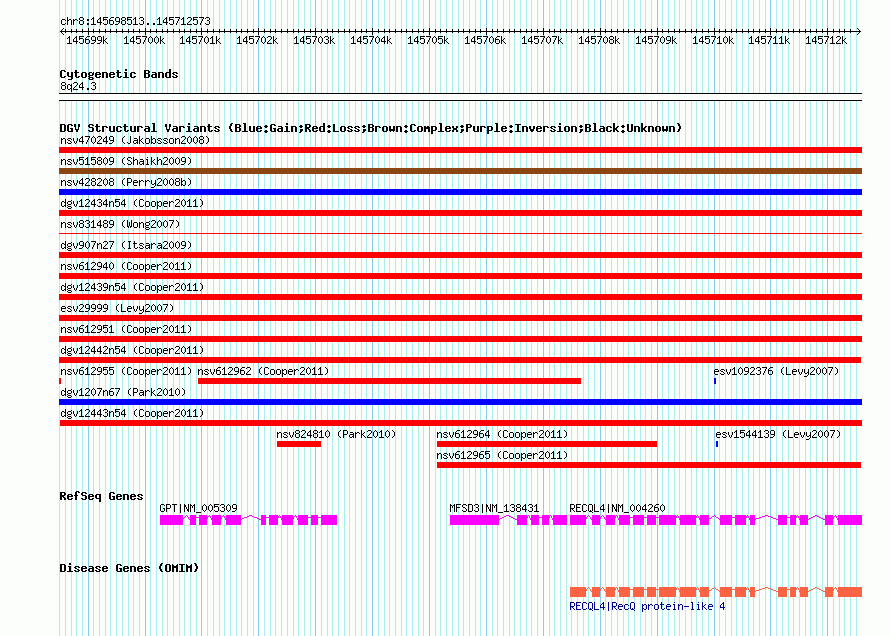Open variant dgv907n27 (Itsara2009) label
This screenshot has height=636, width=890.
coord(126,245)
